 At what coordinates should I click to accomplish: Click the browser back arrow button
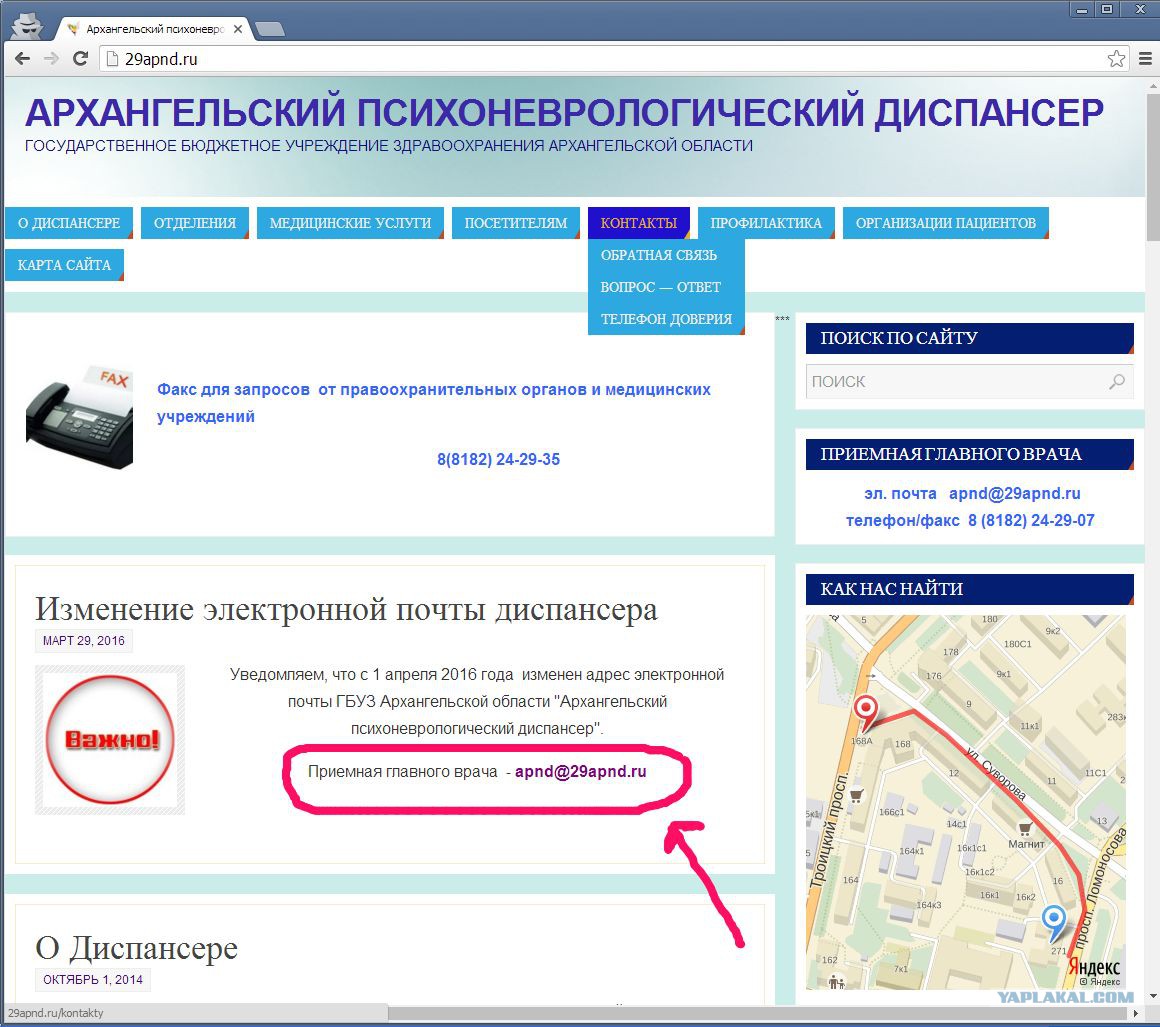(x=22, y=59)
